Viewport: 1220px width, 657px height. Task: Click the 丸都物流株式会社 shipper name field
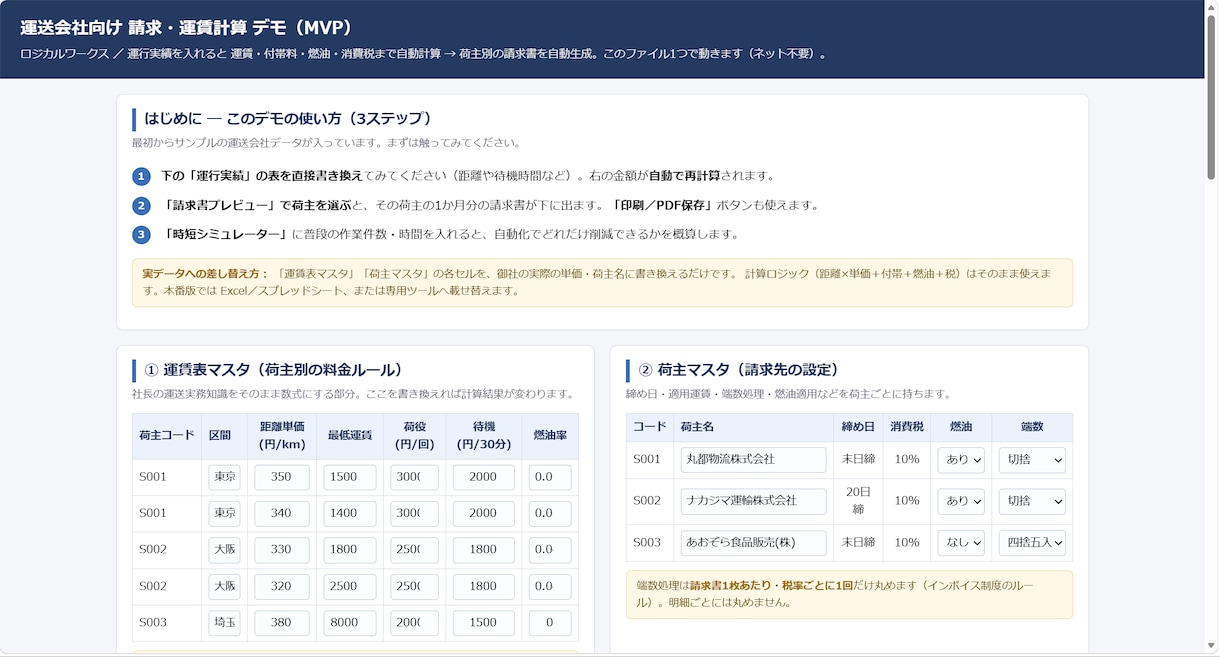pyautogui.click(x=753, y=460)
